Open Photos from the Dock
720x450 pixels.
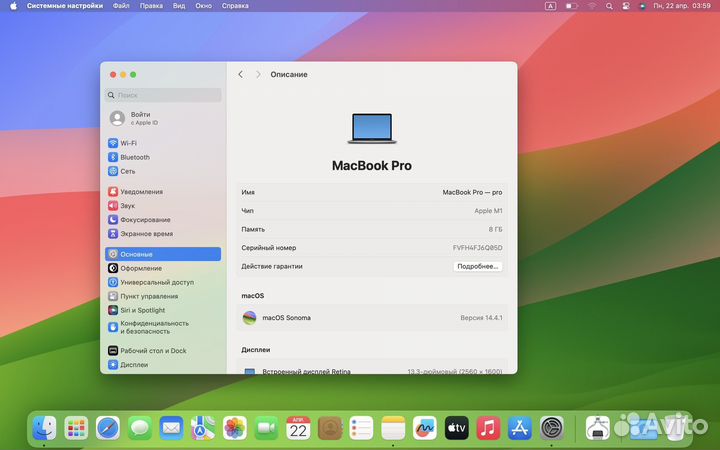(x=235, y=428)
